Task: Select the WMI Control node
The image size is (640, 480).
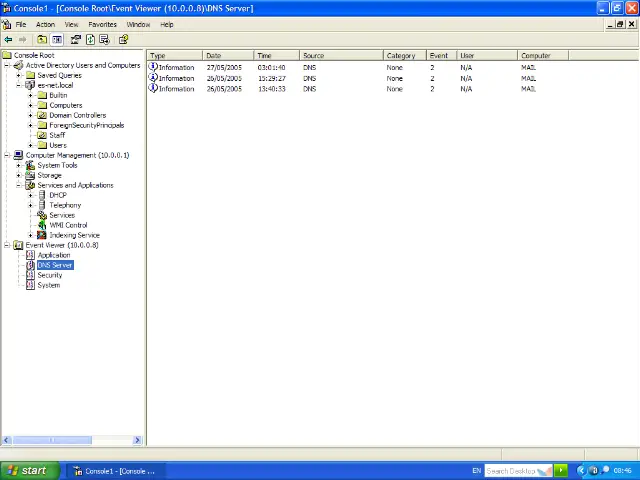Action: point(68,225)
